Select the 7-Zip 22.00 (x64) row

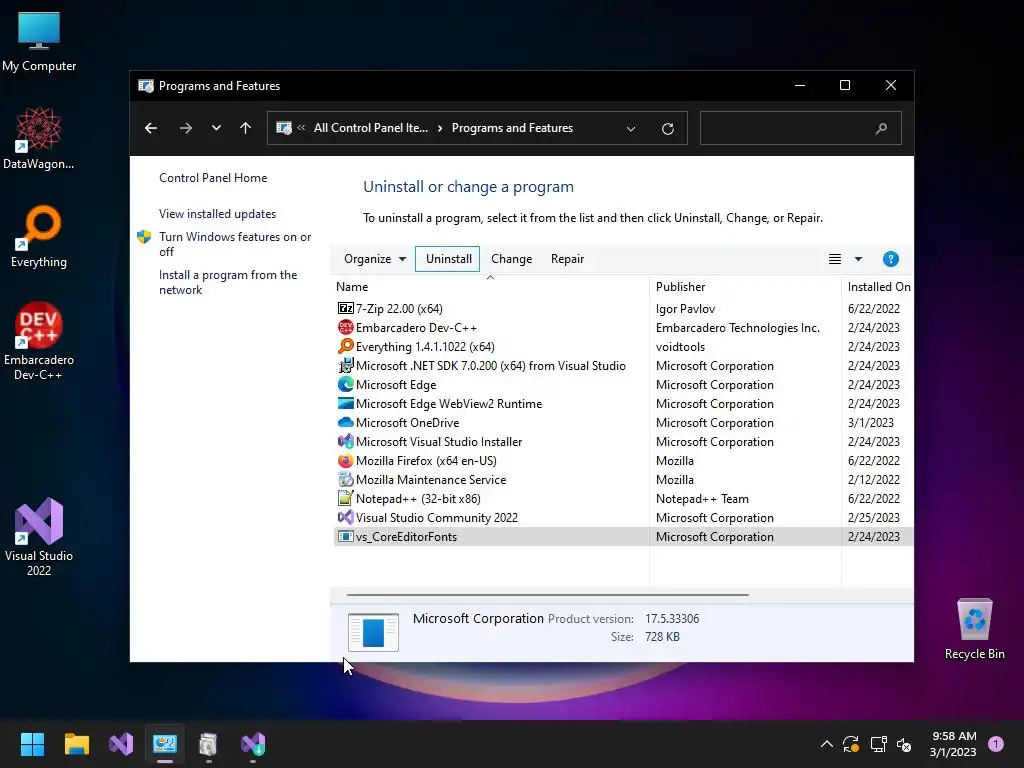623,308
